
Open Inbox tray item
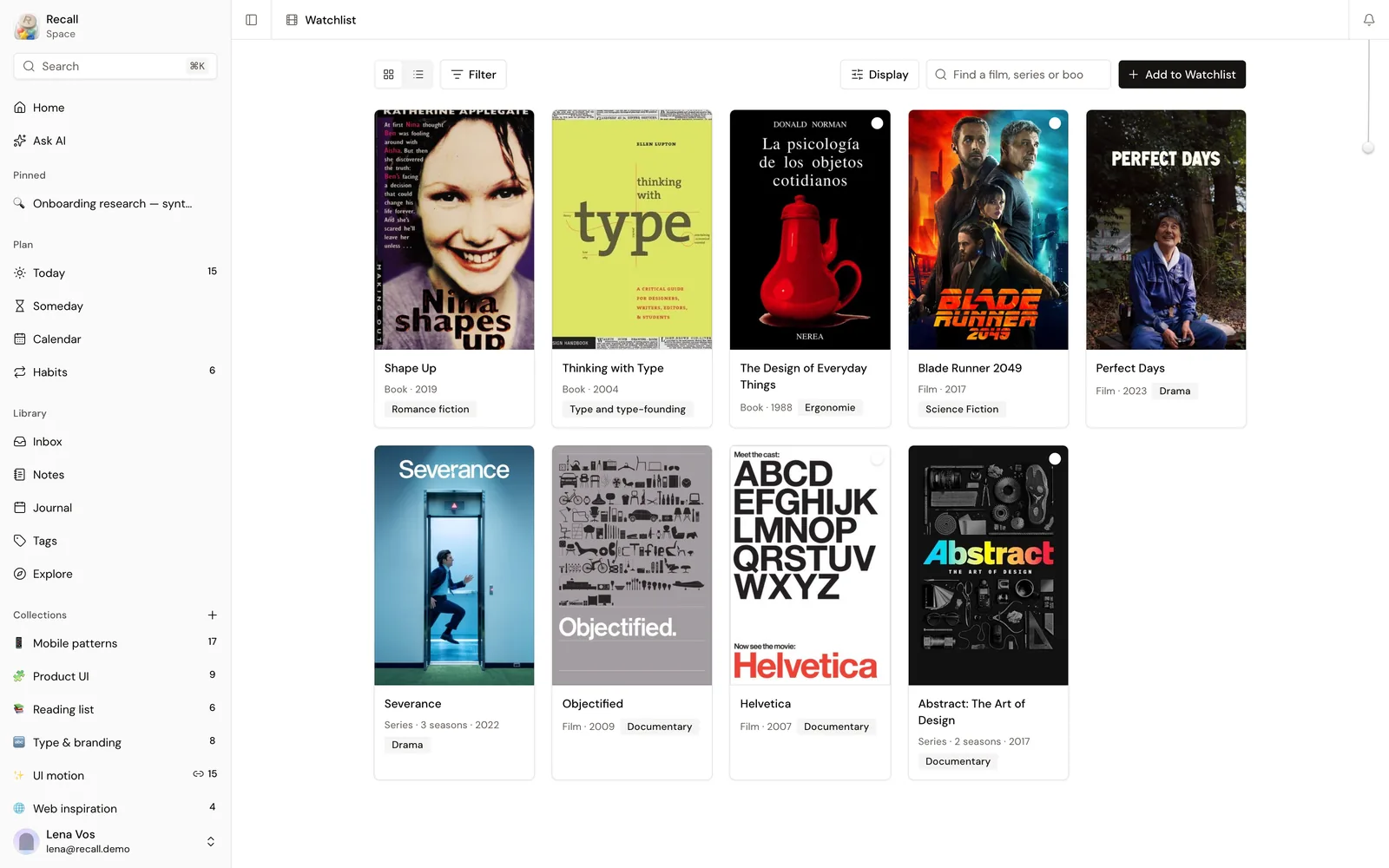(x=115, y=442)
